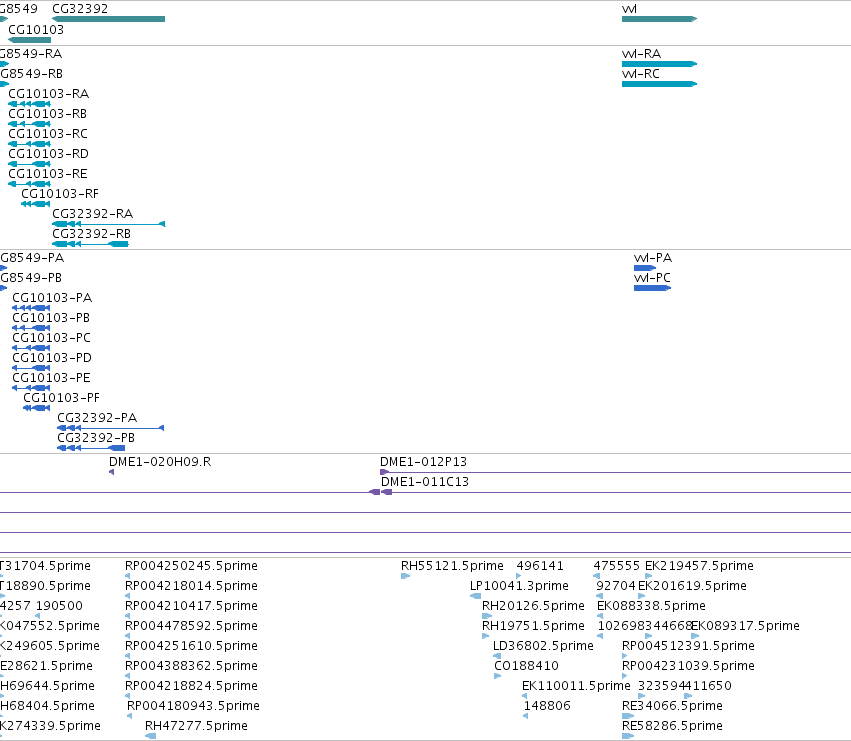Open the RP004218824.5prime EST label

point(192,687)
